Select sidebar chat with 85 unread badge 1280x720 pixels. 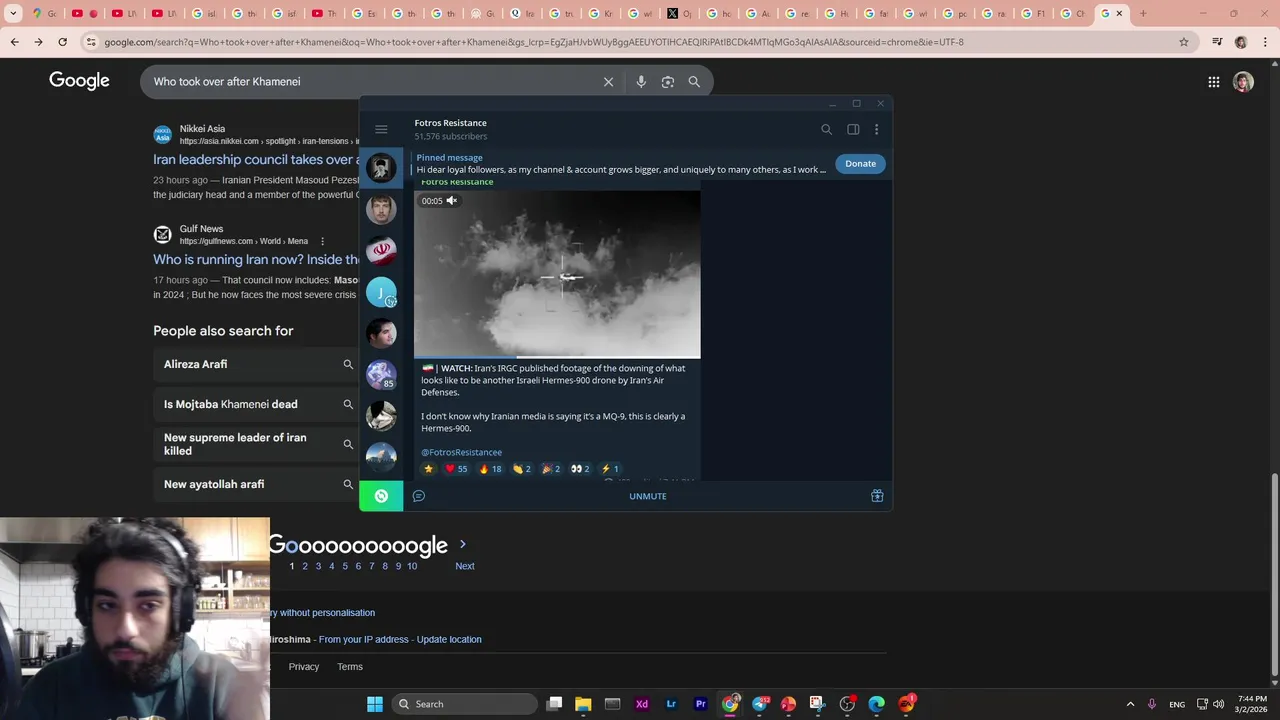click(x=381, y=374)
